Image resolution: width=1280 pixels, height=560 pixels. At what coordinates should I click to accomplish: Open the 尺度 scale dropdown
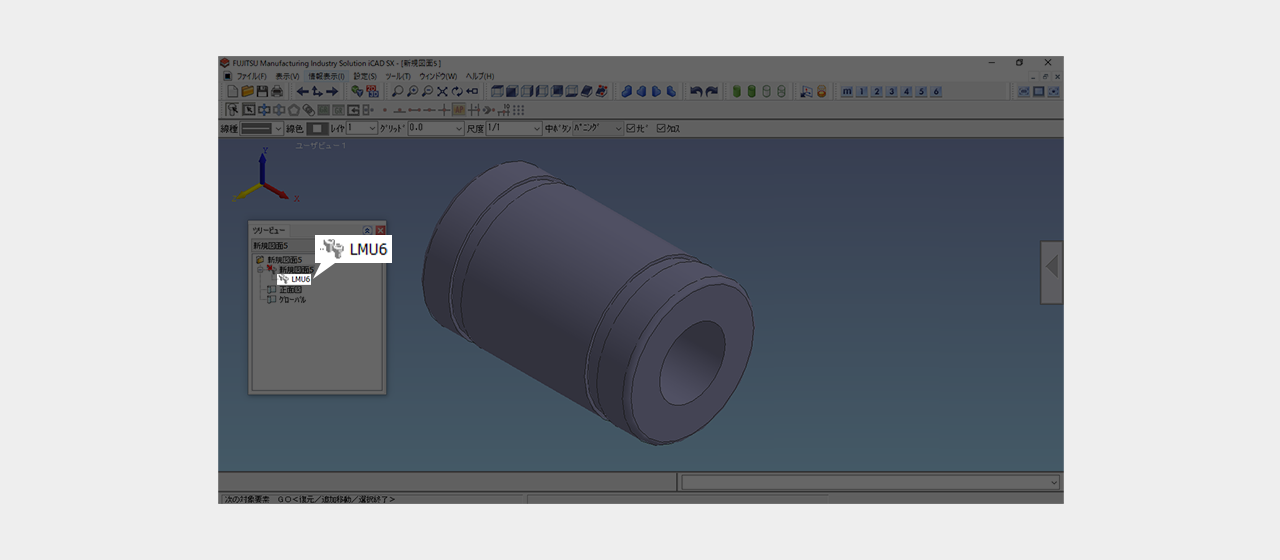(x=536, y=129)
